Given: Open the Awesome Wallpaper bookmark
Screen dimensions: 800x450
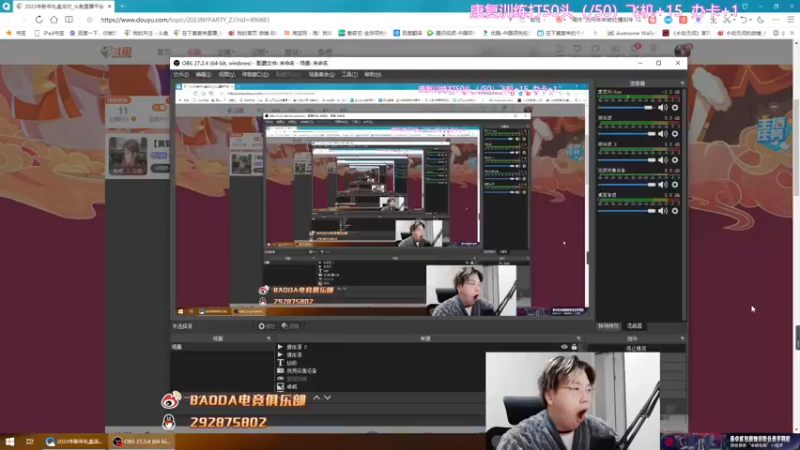Looking at the screenshot, I should tap(632, 33).
